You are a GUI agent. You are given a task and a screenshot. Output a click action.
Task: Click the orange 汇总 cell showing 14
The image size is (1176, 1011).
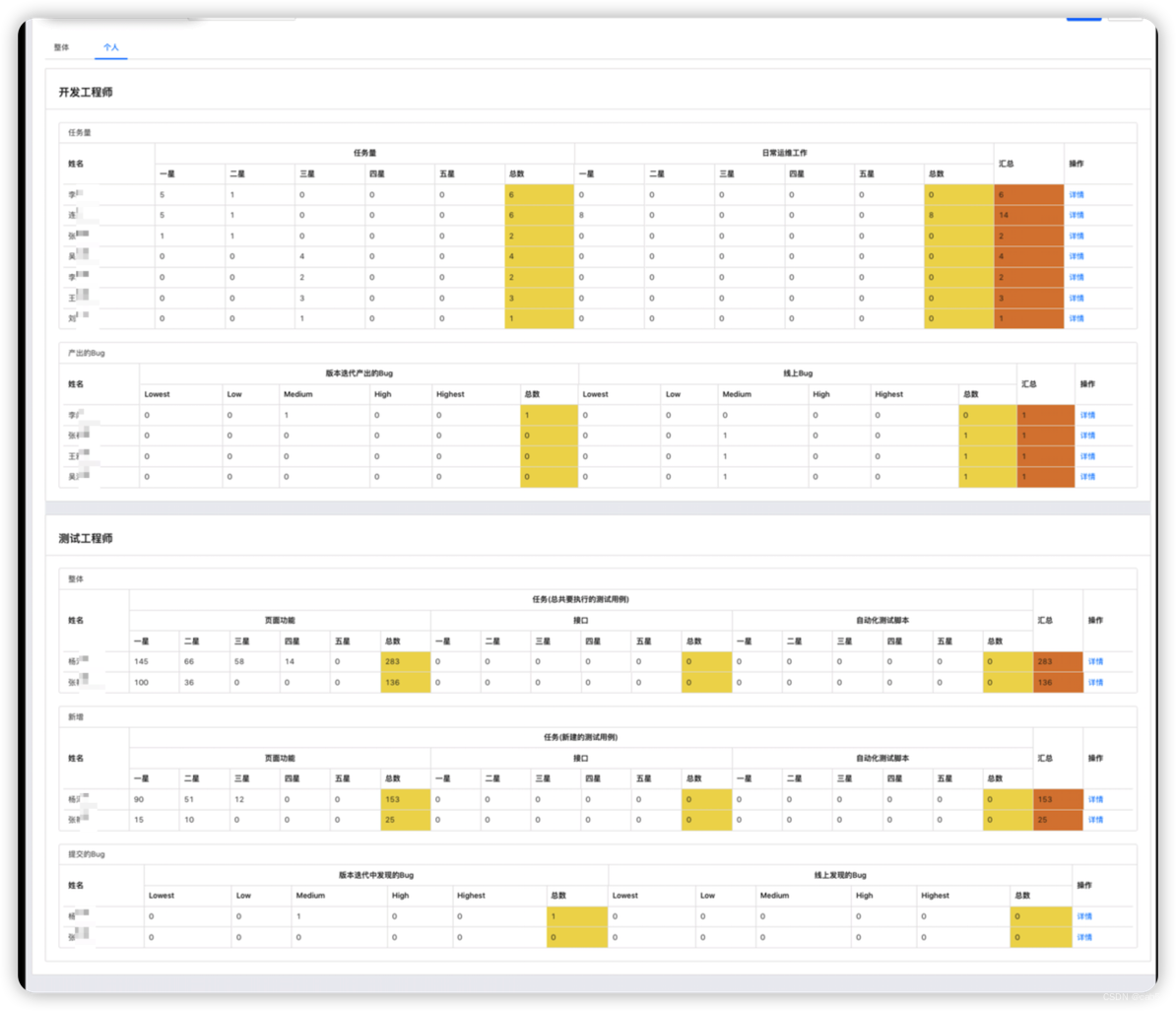coord(1029,216)
